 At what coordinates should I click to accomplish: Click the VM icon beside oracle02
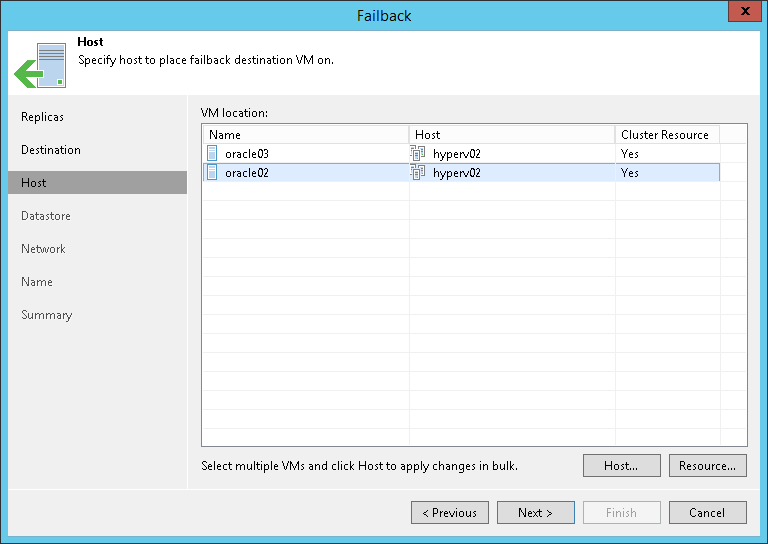[x=212, y=173]
